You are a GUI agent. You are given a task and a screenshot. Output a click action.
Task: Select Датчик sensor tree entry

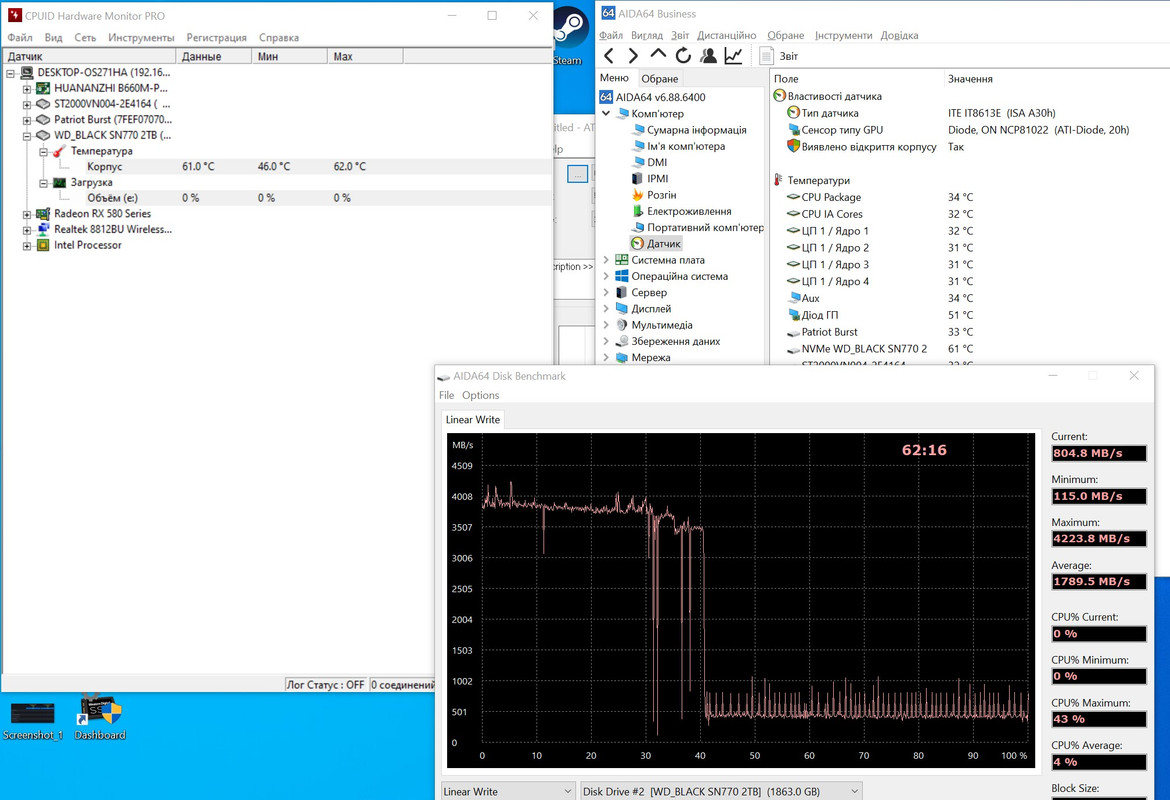click(x=656, y=243)
